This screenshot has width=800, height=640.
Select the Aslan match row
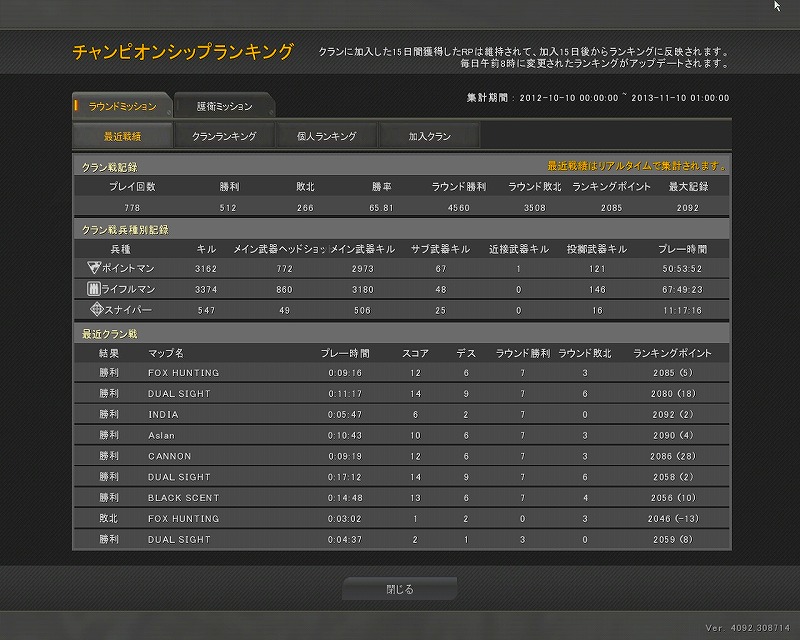(x=400, y=435)
